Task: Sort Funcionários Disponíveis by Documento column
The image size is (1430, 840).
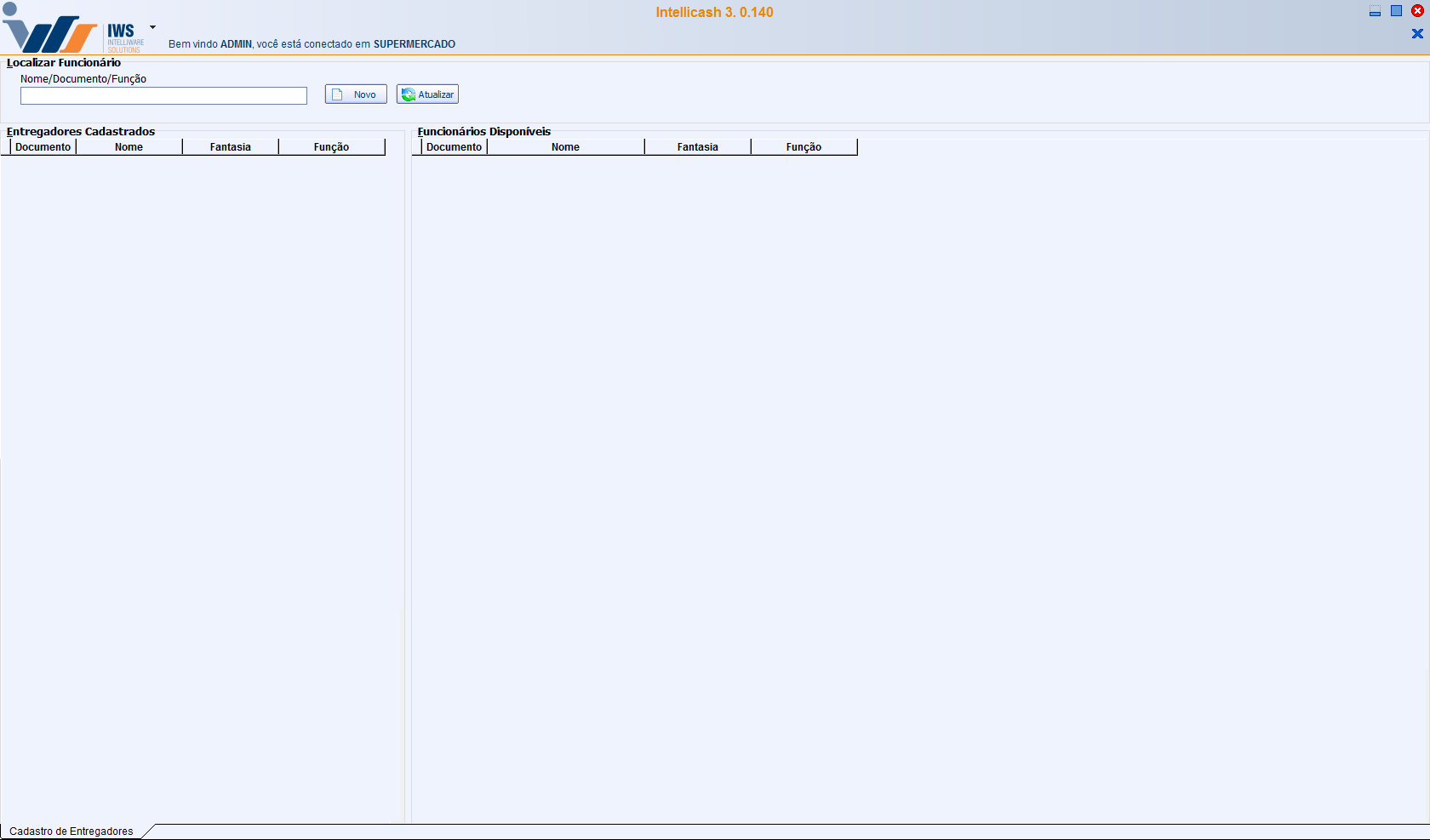Action: coord(454,147)
